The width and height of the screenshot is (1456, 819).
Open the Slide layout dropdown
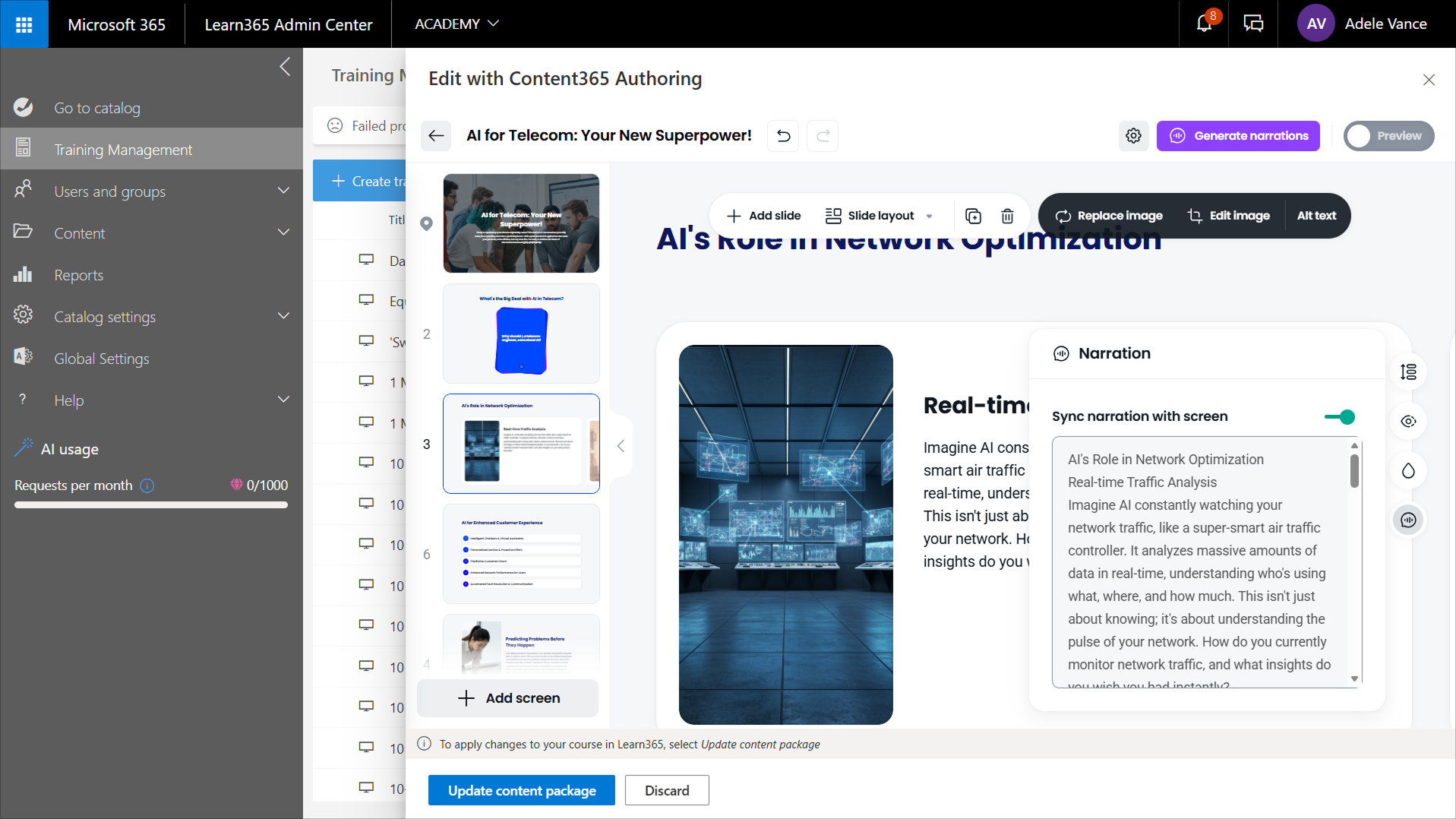(879, 216)
